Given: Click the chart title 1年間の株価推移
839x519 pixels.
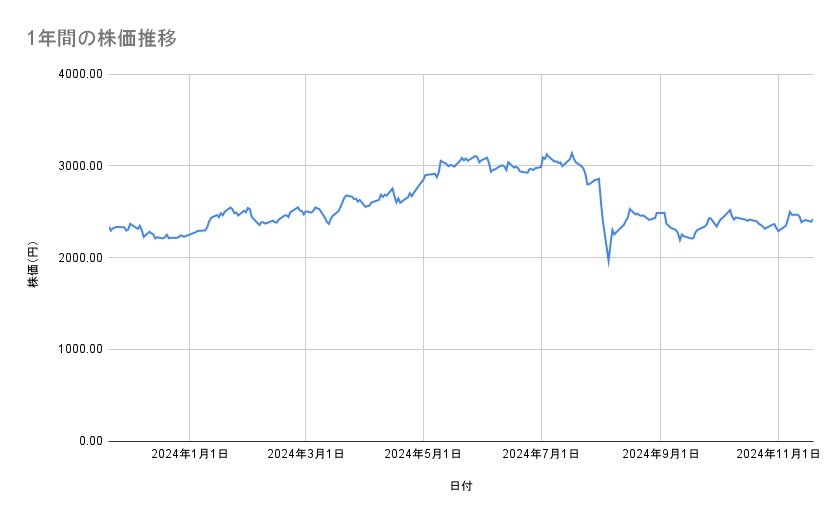Looking at the screenshot, I should (x=103, y=39).
